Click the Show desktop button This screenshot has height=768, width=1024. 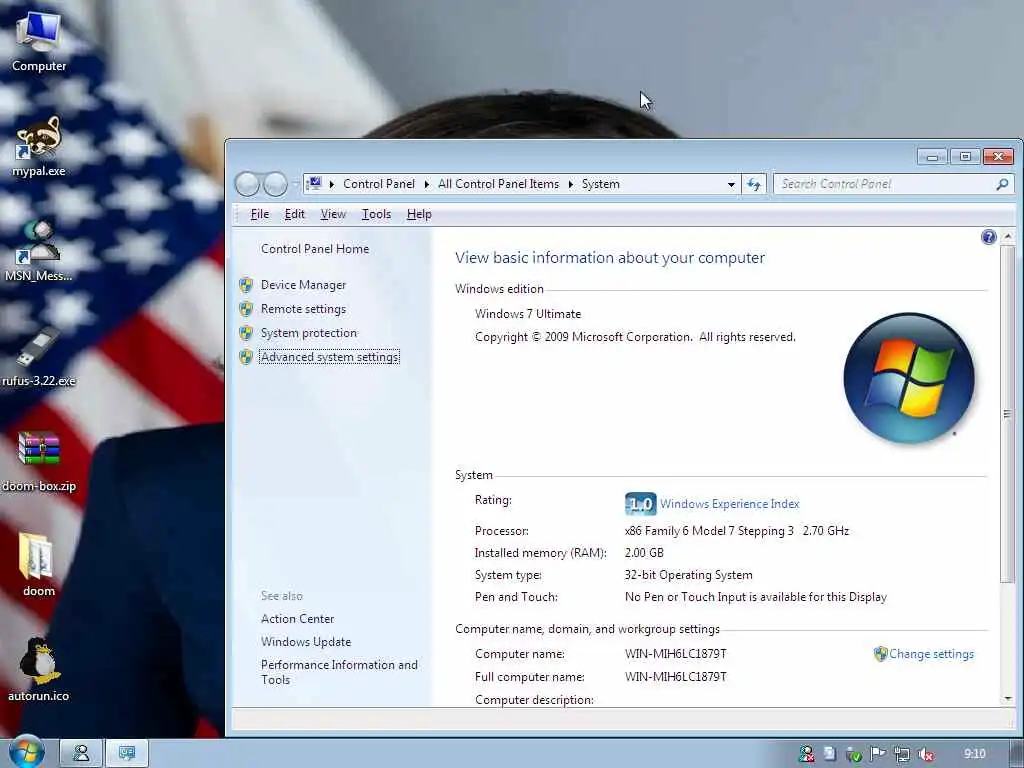point(1017,754)
